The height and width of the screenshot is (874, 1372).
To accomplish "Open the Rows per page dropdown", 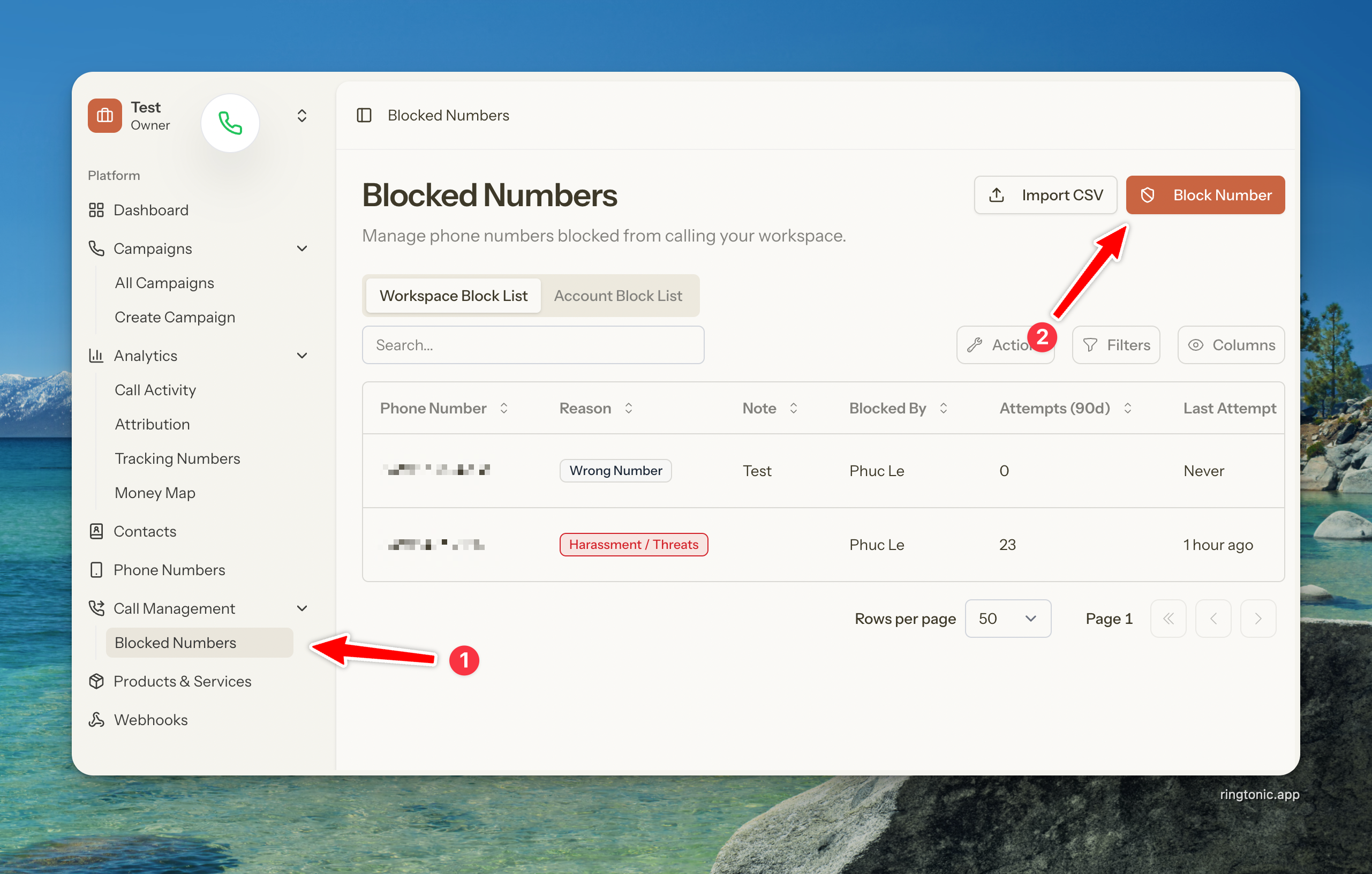I will tap(1007, 618).
